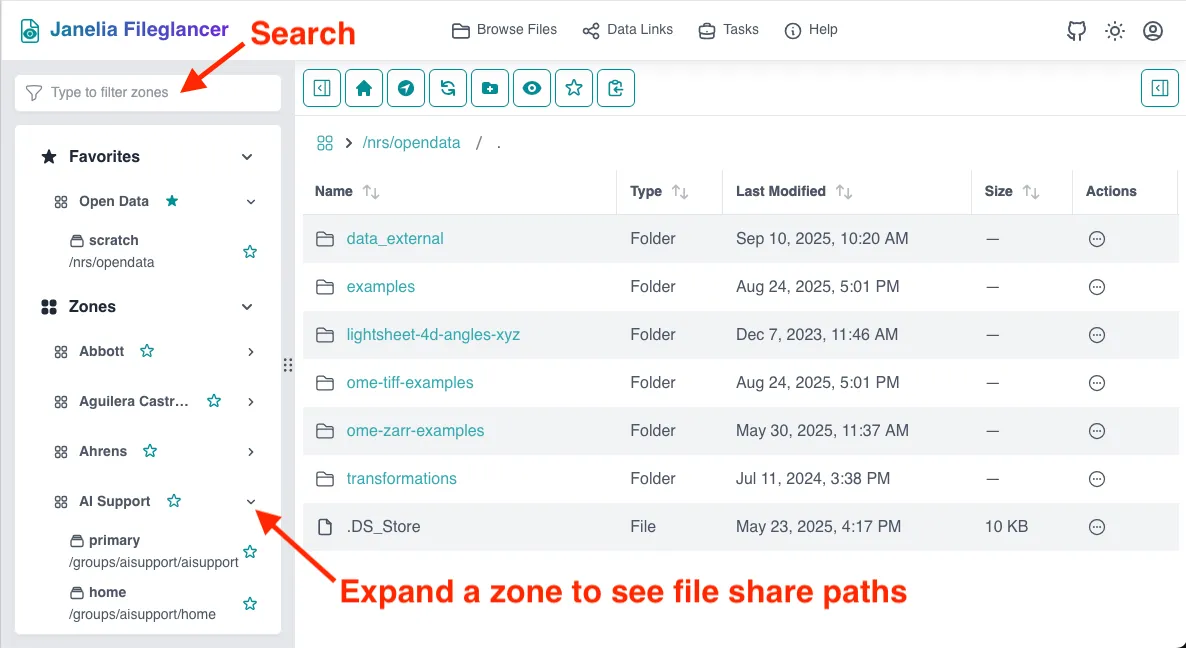Image resolution: width=1186 pixels, height=648 pixels.
Task: Toggle the left sidebar panel
Action: pyautogui.click(x=322, y=88)
